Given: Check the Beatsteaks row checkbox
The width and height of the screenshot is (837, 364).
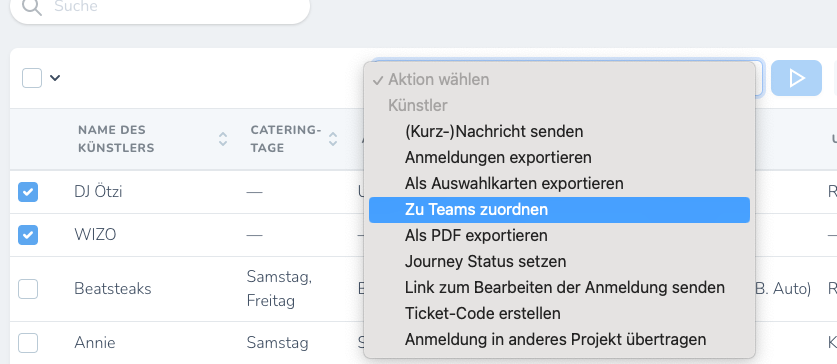Looking at the screenshot, I should pyautogui.click(x=28, y=289).
